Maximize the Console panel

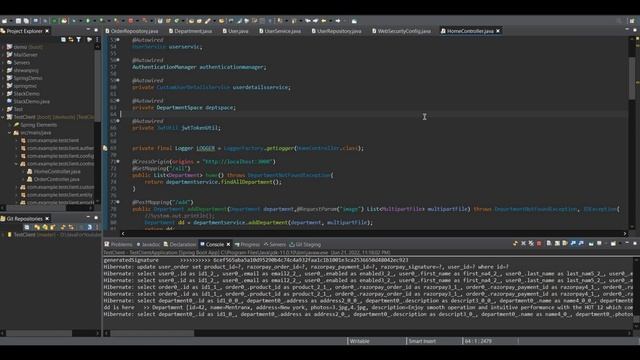635,243
